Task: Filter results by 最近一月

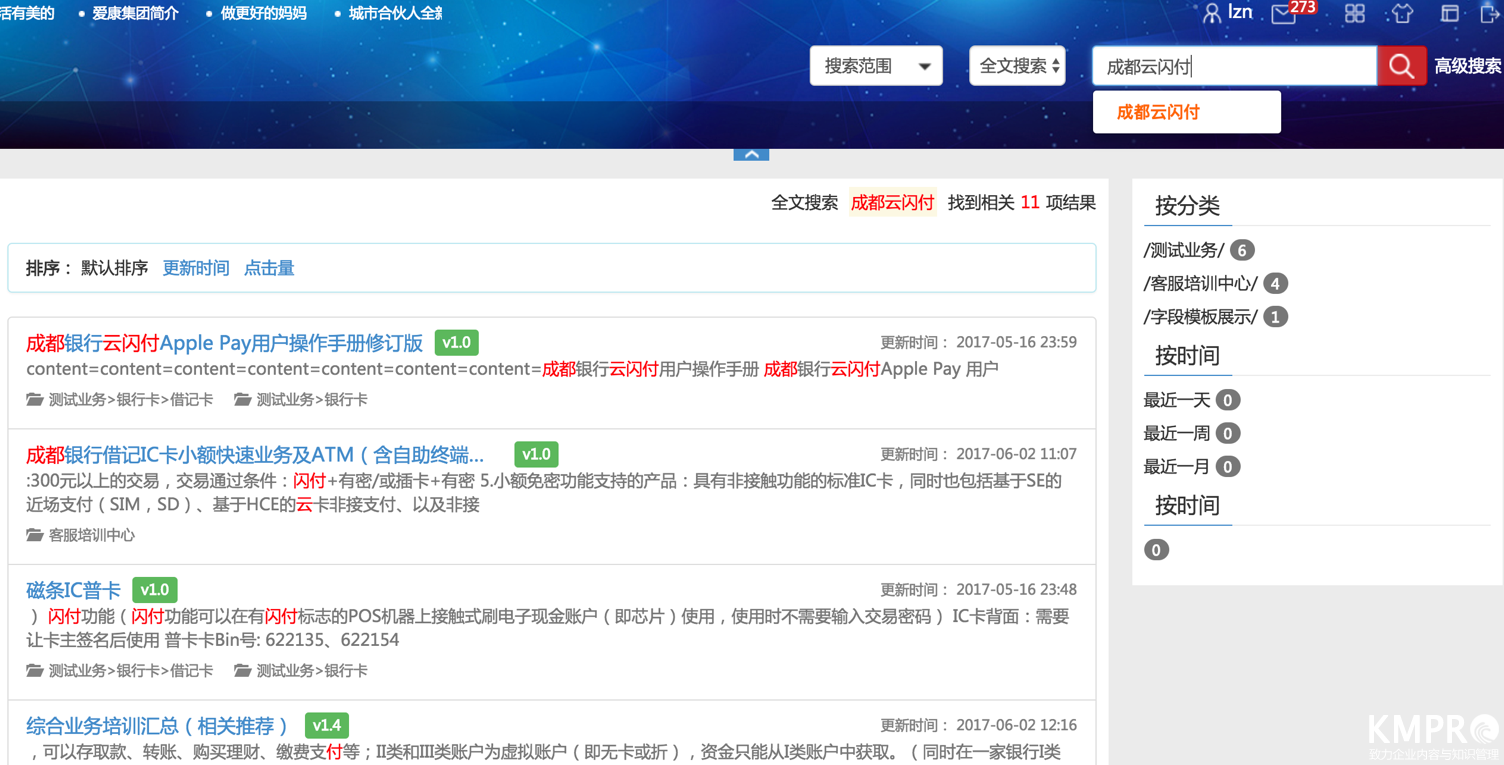Action: point(1177,466)
